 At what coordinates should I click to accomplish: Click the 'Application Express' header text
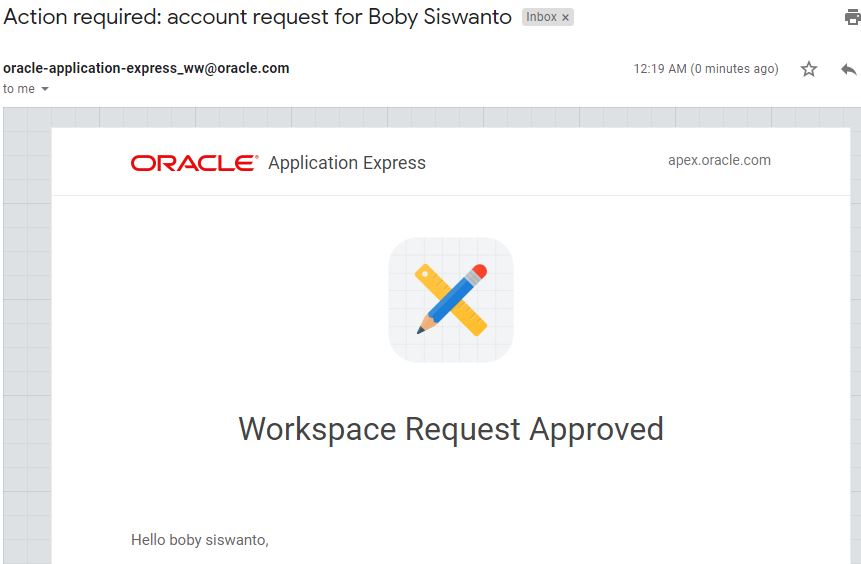click(347, 163)
